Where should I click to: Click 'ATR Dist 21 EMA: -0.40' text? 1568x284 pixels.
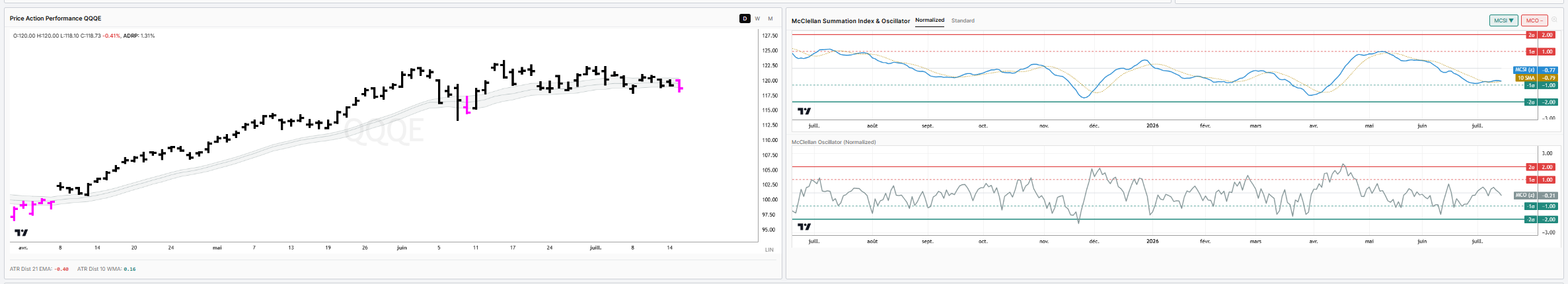(x=39, y=269)
